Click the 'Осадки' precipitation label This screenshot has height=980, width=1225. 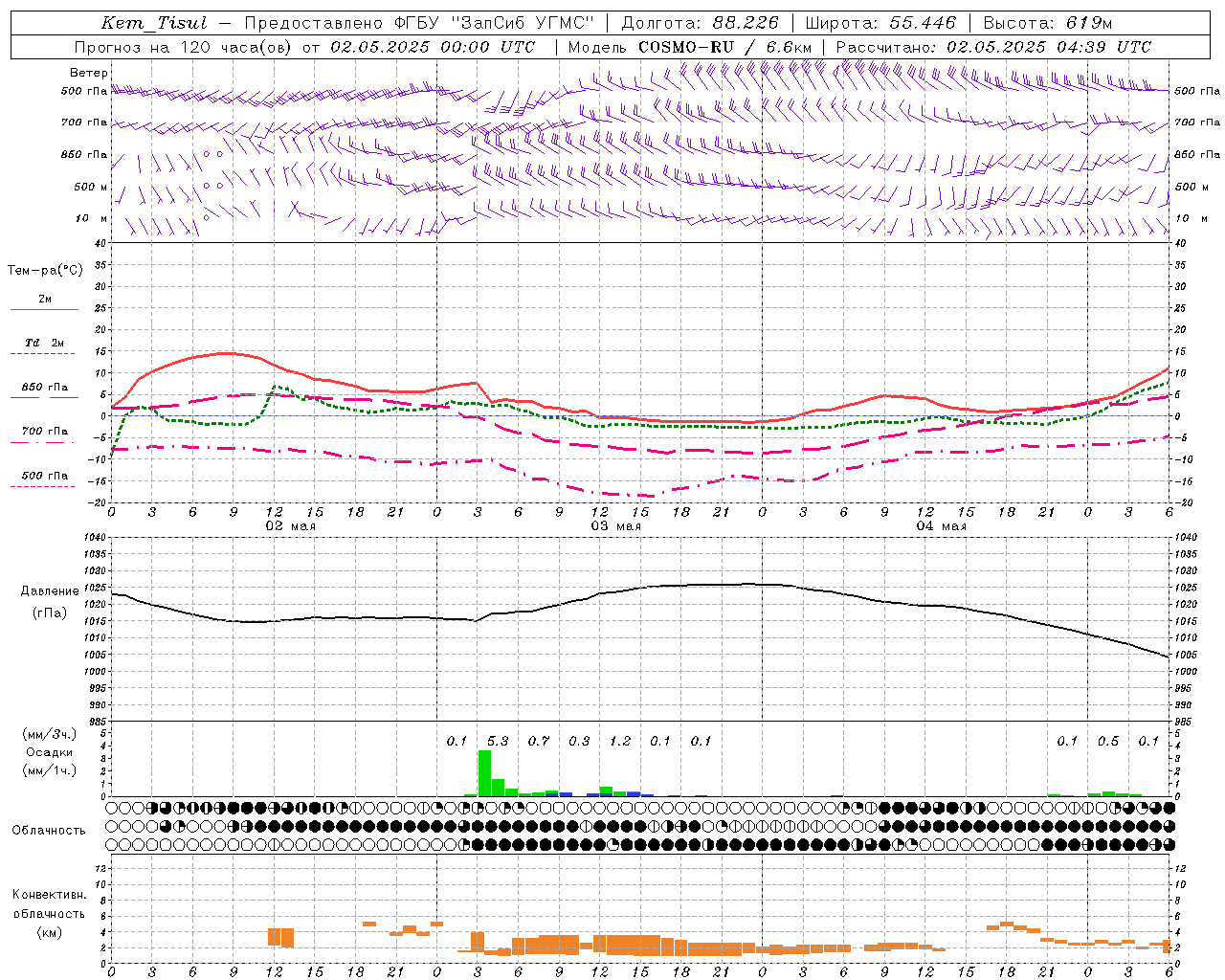click(x=49, y=752)
